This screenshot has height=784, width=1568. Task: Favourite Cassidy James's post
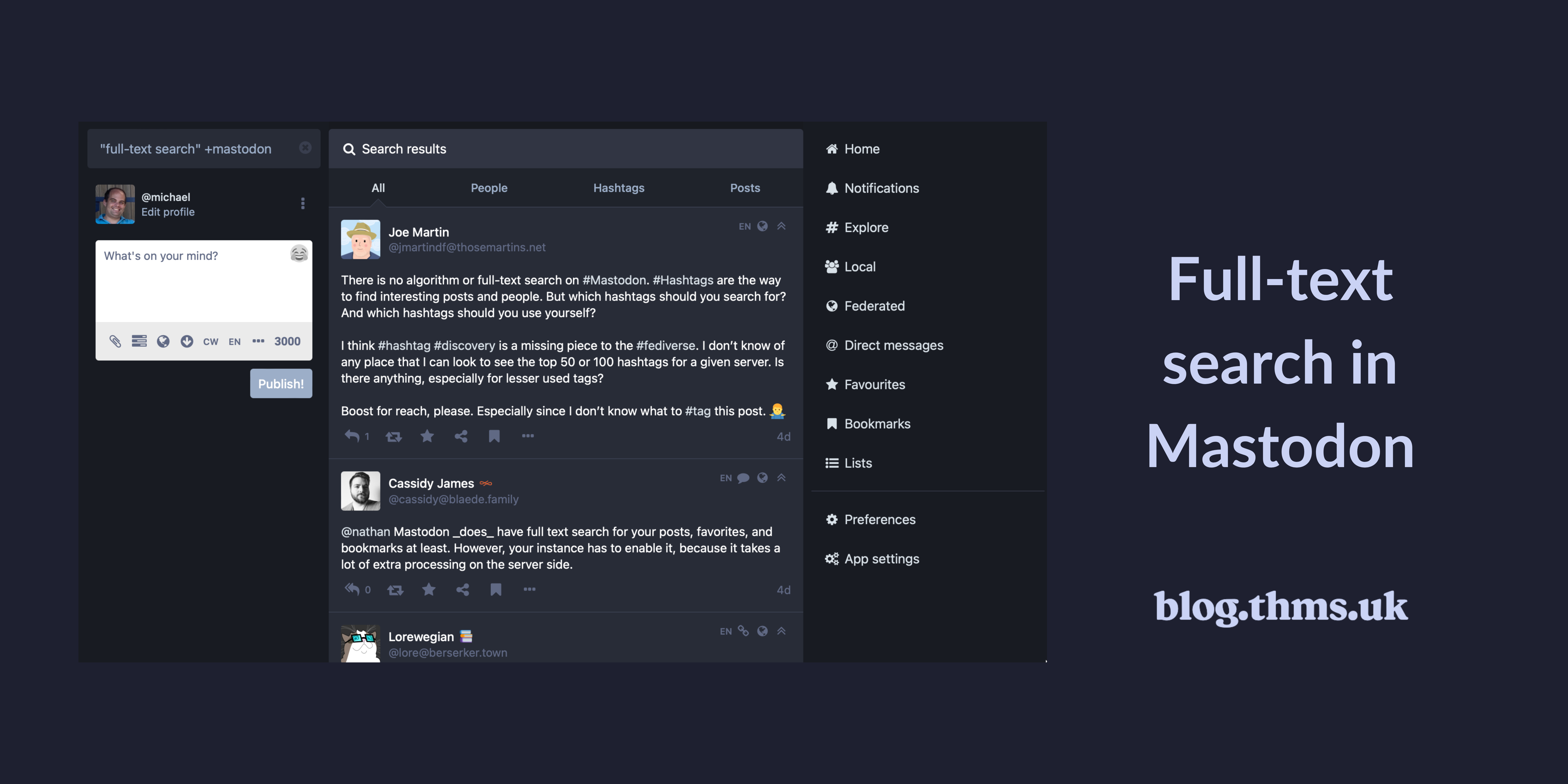pyautogui.click(x=429, y=589)
